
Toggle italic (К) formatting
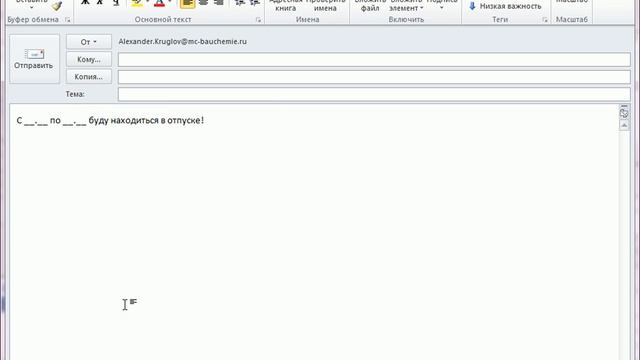click(100, 3)
